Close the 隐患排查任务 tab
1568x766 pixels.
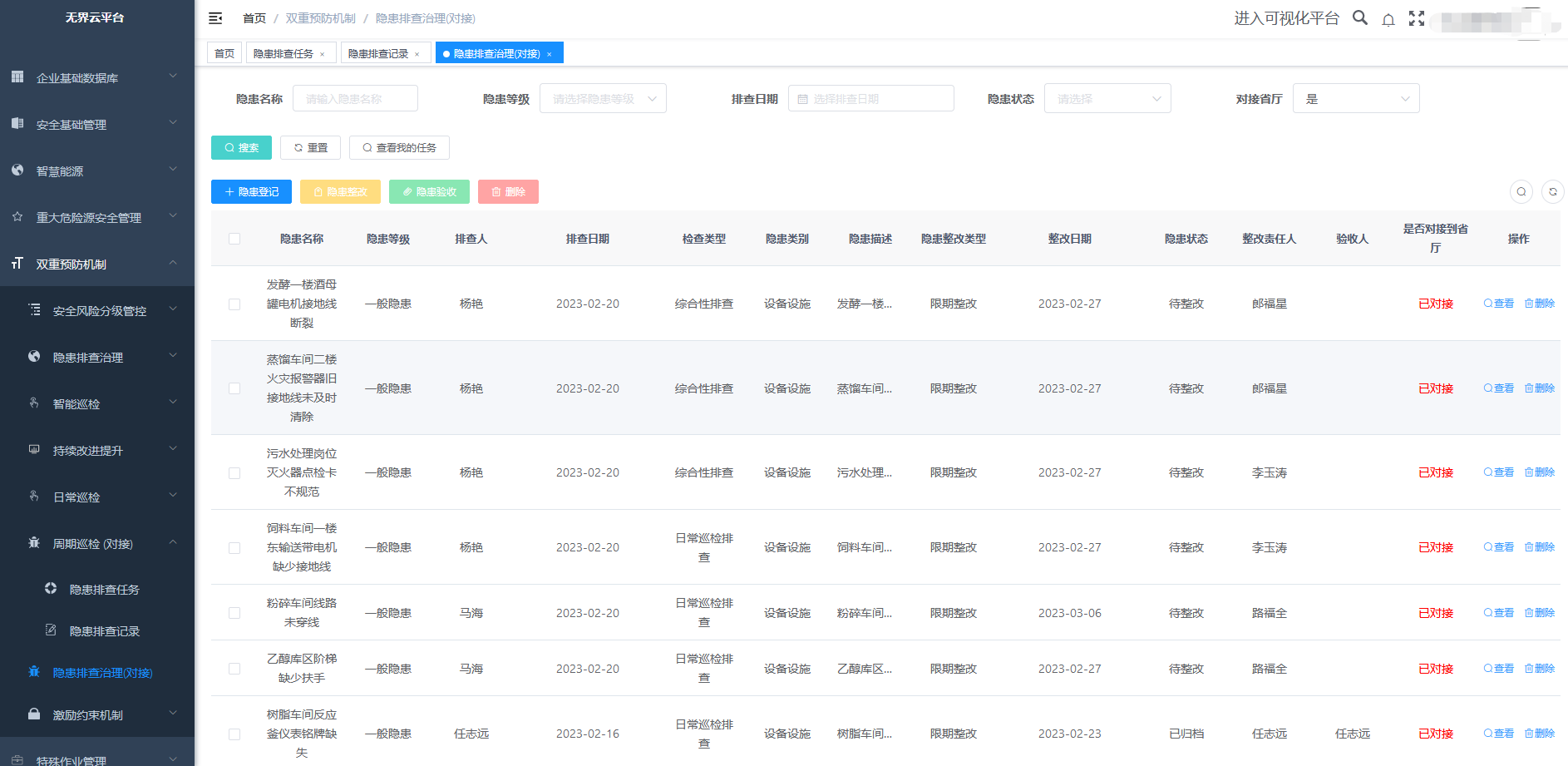323,54
